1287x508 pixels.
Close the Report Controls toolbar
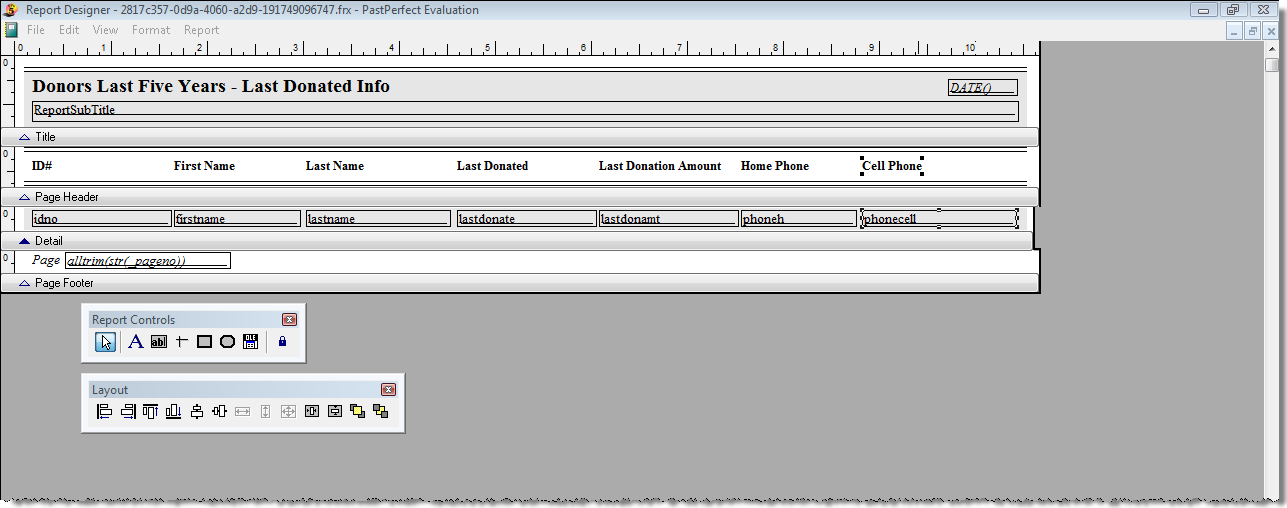(x=289, y=320)
